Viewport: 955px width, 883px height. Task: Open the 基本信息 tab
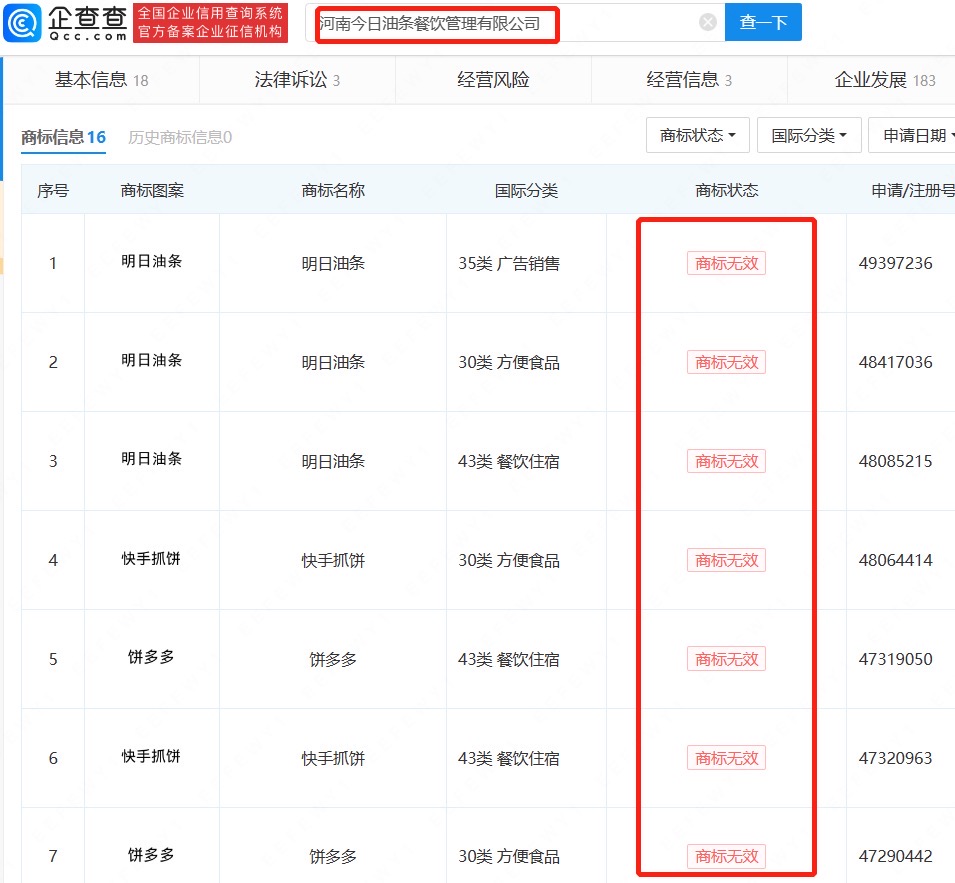tap(102, 80)
